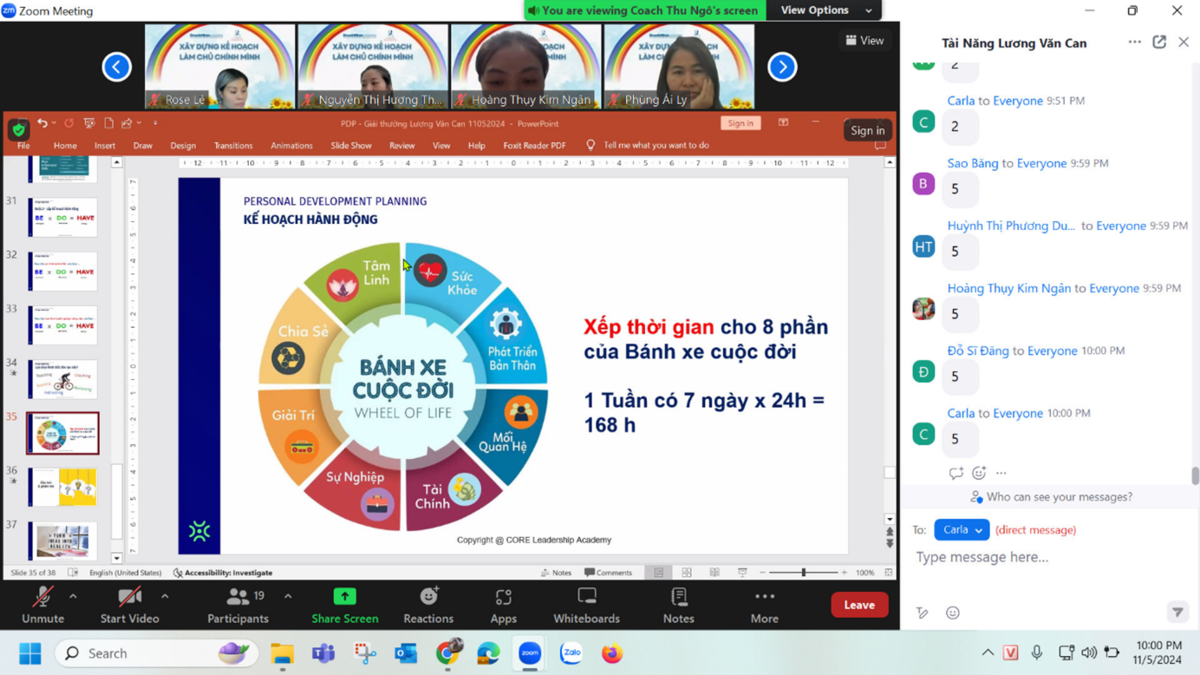Open Microsoft Teams from taskbar
Screen dimensions: 1200x675
tap(323, 653)
